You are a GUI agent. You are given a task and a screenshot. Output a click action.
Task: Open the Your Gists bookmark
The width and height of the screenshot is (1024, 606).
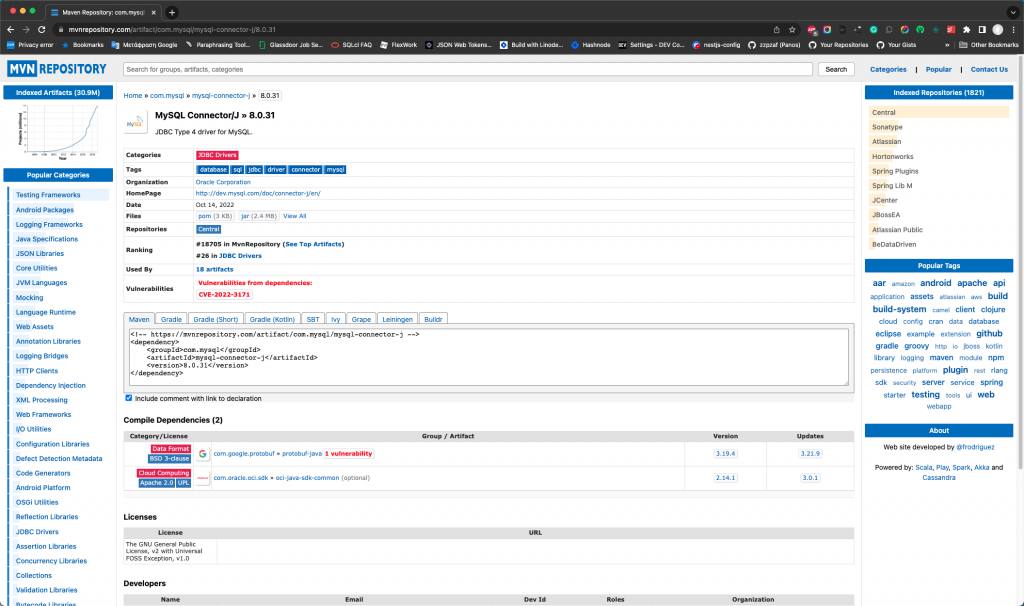[x=896, y=45]
